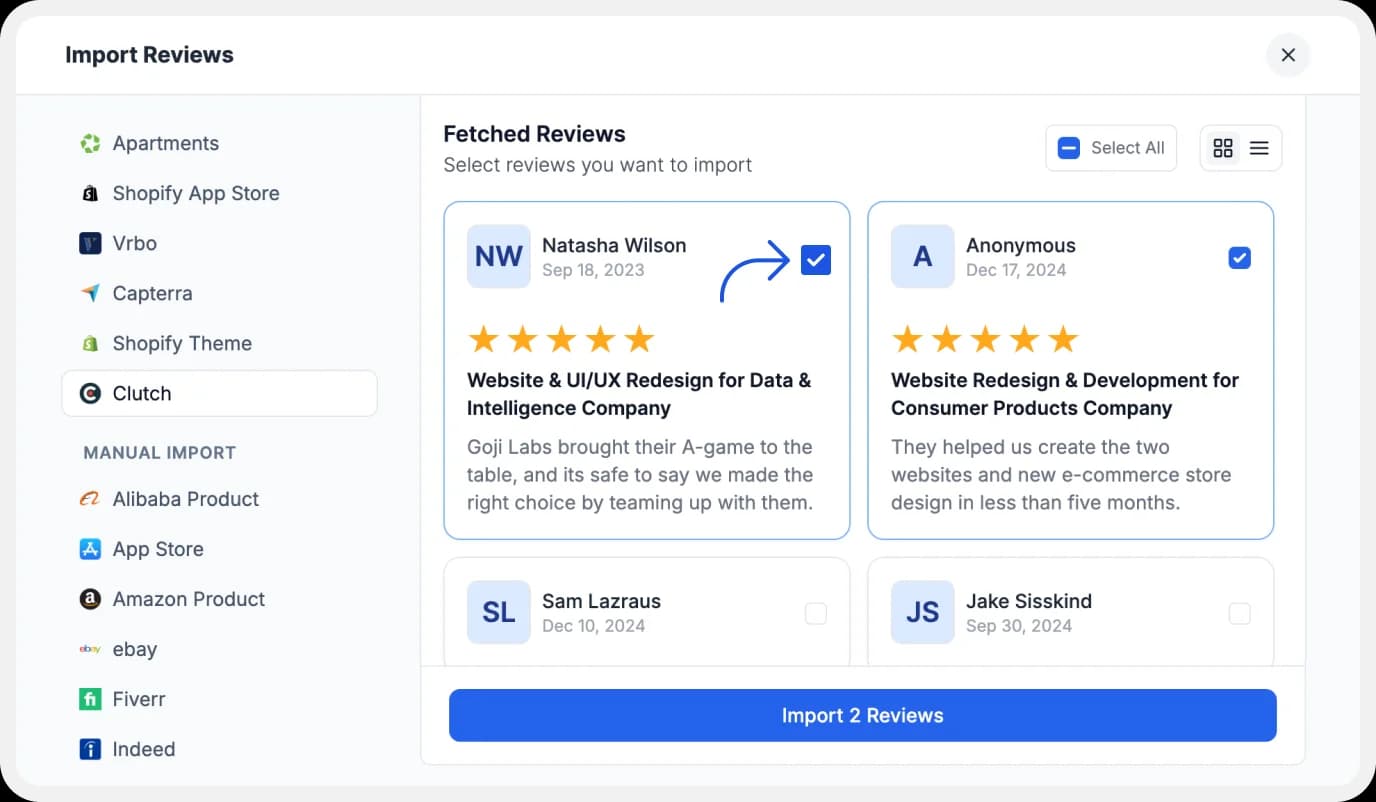Click the fifth star on Anonymous's review
The image size is (1376, 802).
tap(1062, 338)
